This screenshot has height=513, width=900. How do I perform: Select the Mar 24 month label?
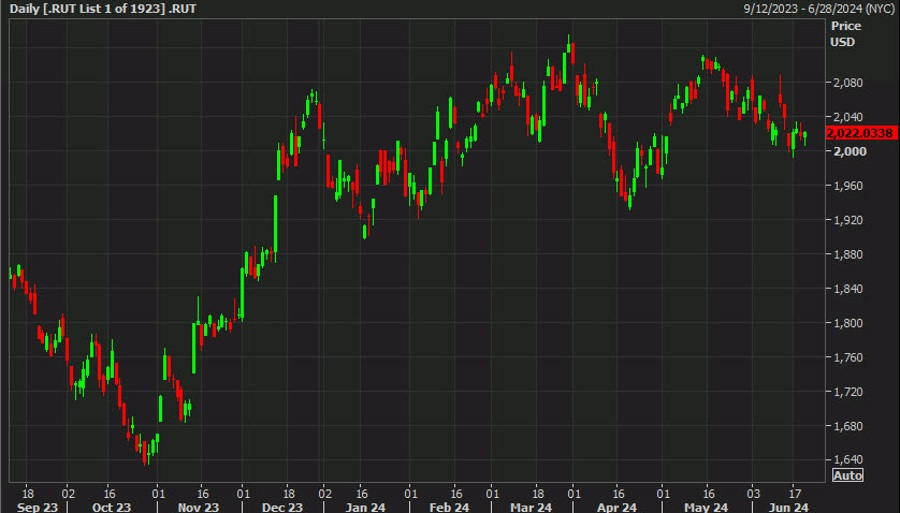[x=531, y=507]
